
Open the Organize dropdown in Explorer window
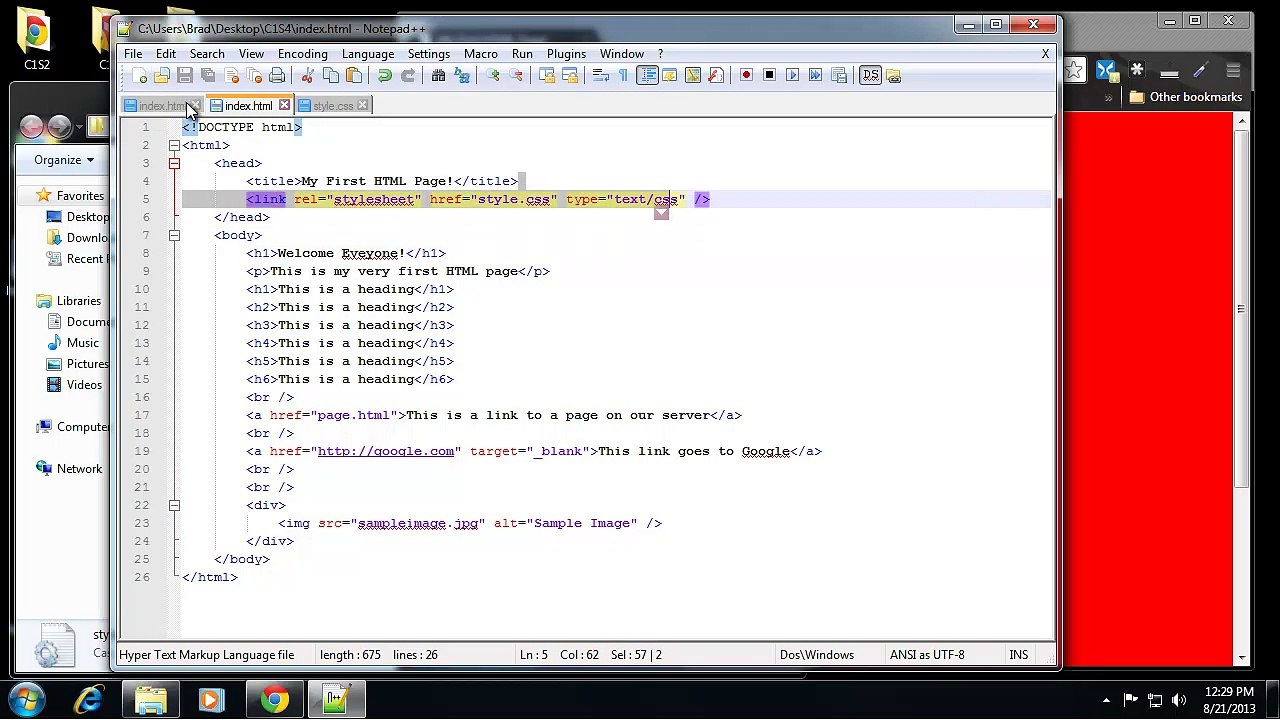point(64,160)
